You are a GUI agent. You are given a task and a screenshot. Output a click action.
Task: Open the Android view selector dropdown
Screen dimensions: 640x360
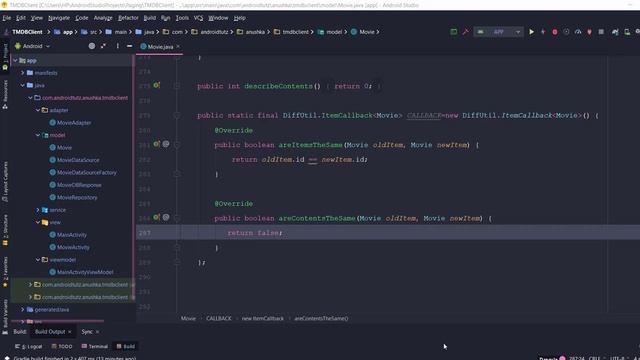point(33,46)
